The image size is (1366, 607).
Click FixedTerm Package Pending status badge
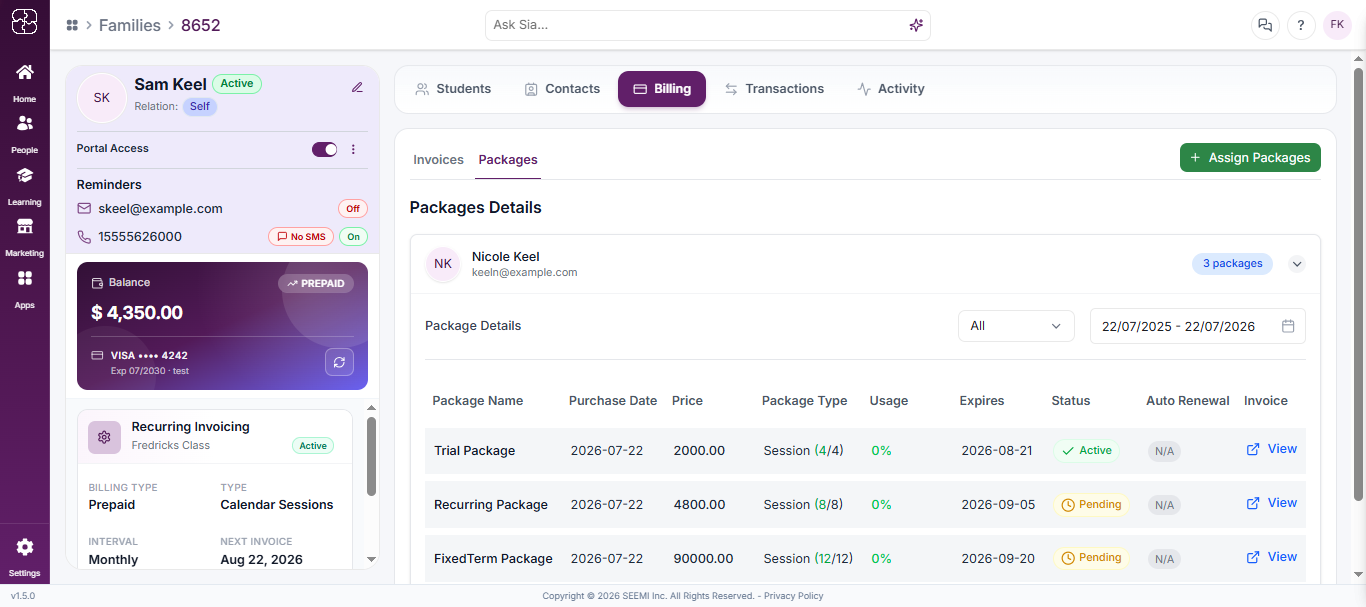tap(1090, 558)
